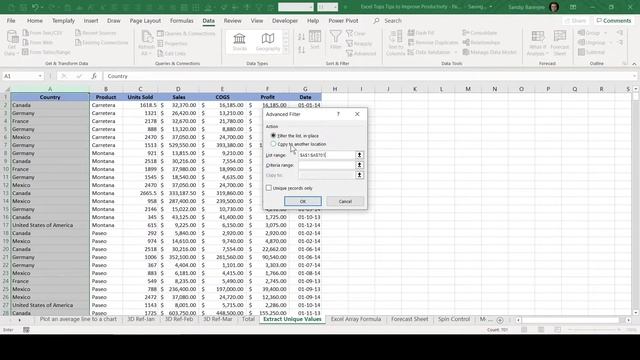Open the Comments button

[614, 20]
